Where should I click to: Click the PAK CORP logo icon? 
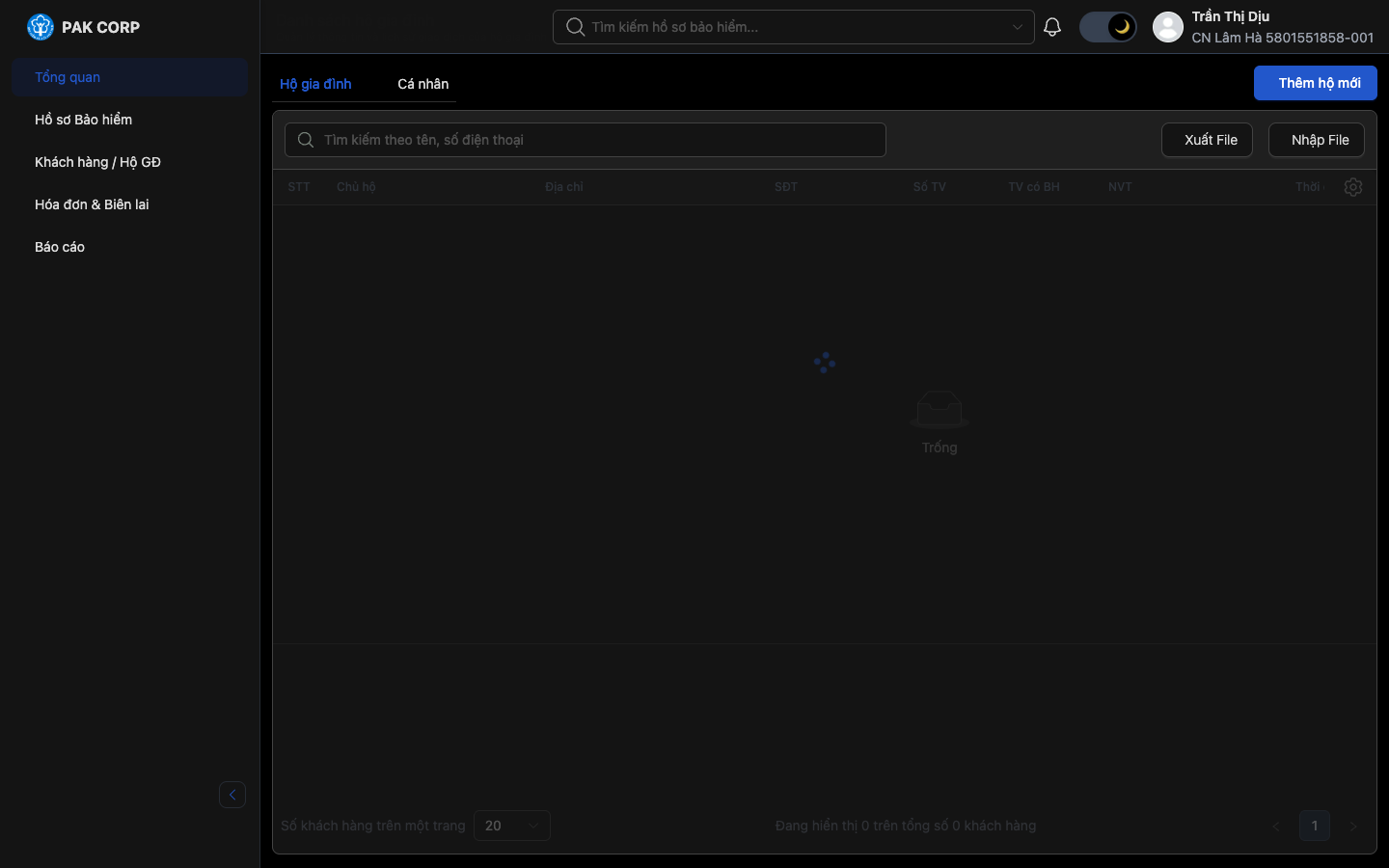tap(41, 27)
